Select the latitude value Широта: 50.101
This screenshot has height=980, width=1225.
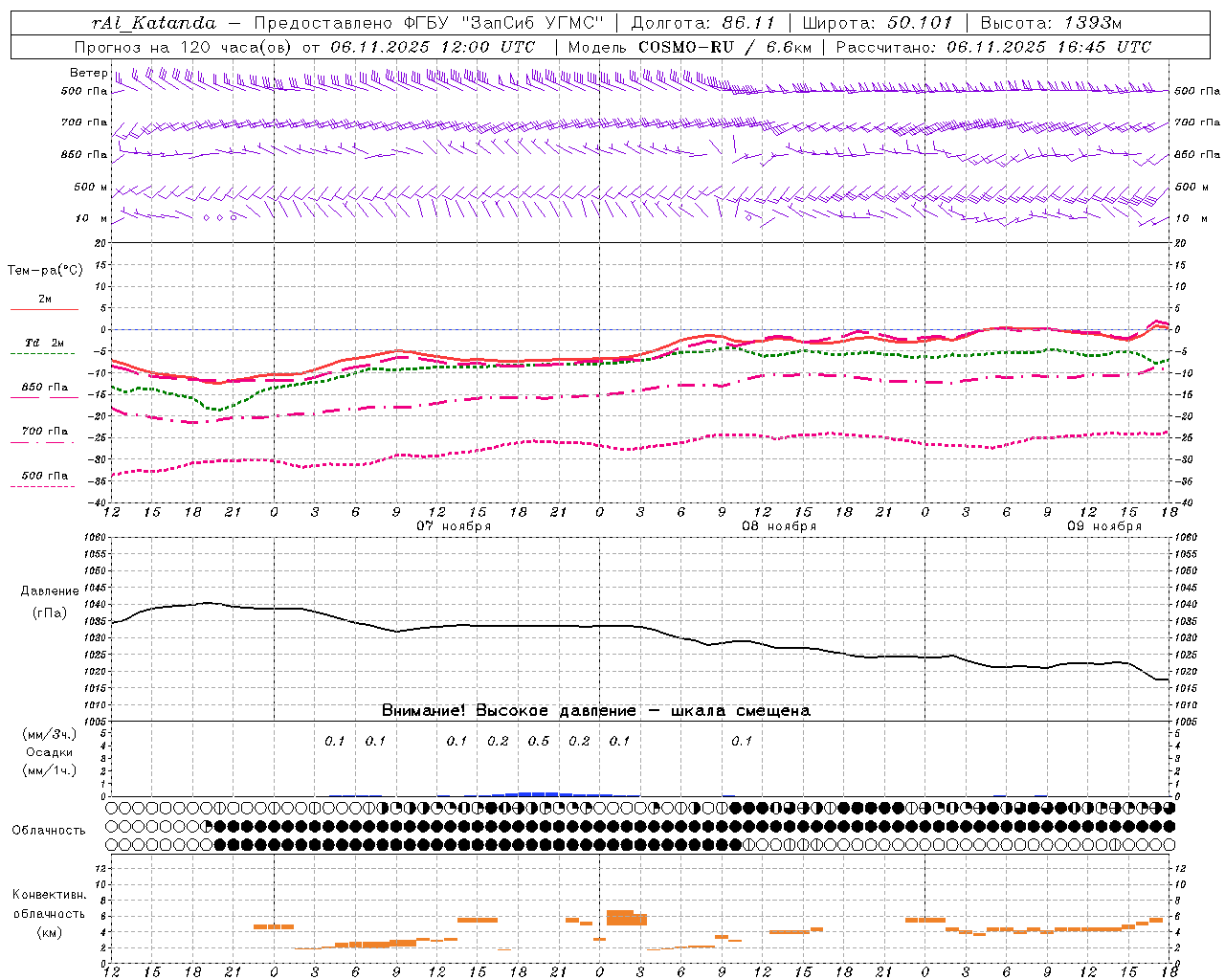(878, 23)
